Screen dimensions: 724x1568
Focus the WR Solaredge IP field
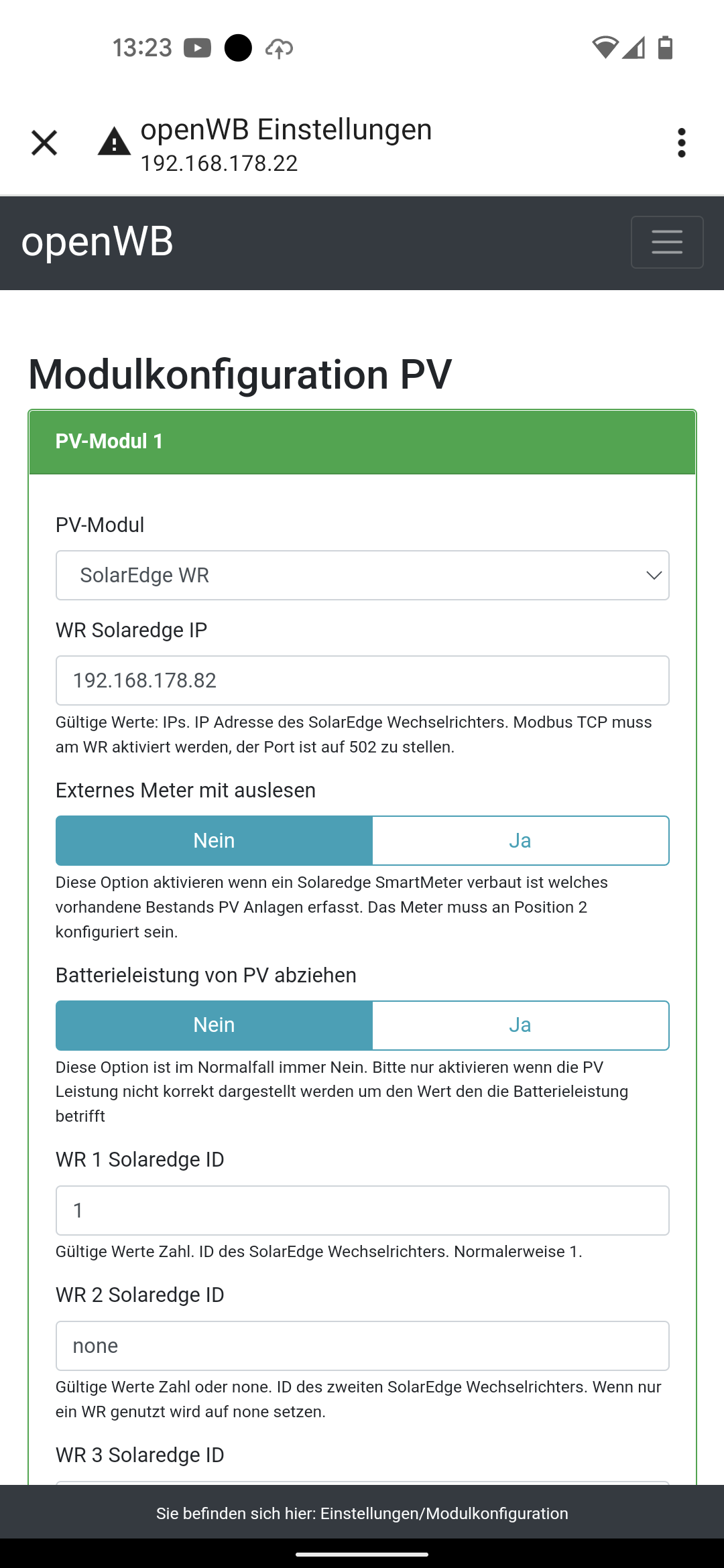(362, 681)
